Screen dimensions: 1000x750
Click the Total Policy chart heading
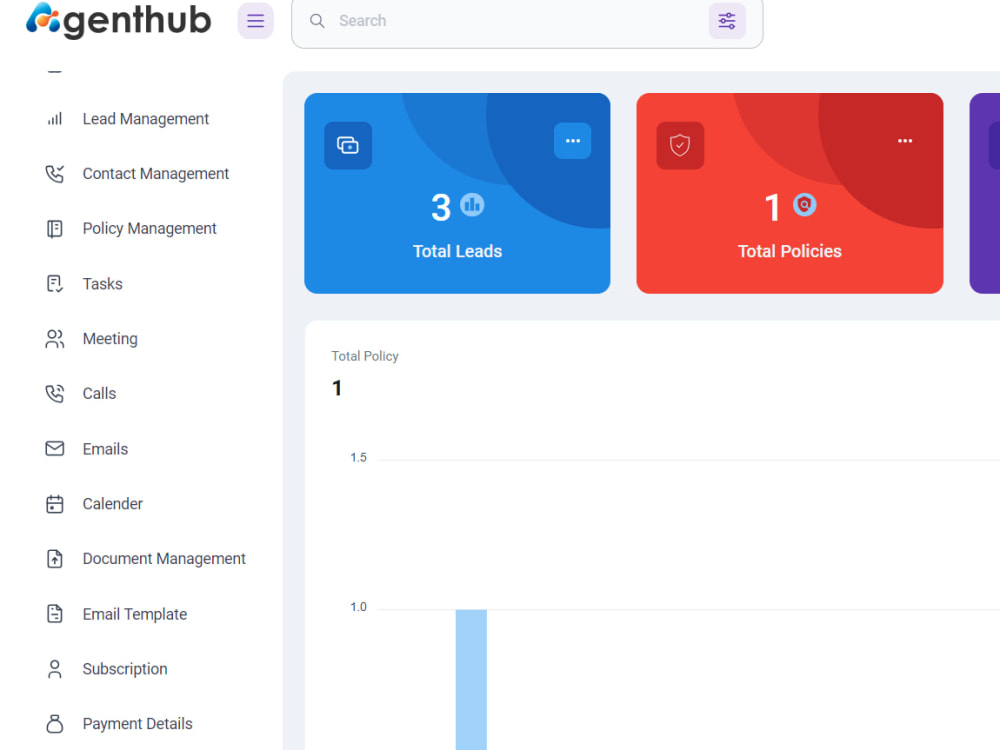click(x=365, y=356)
